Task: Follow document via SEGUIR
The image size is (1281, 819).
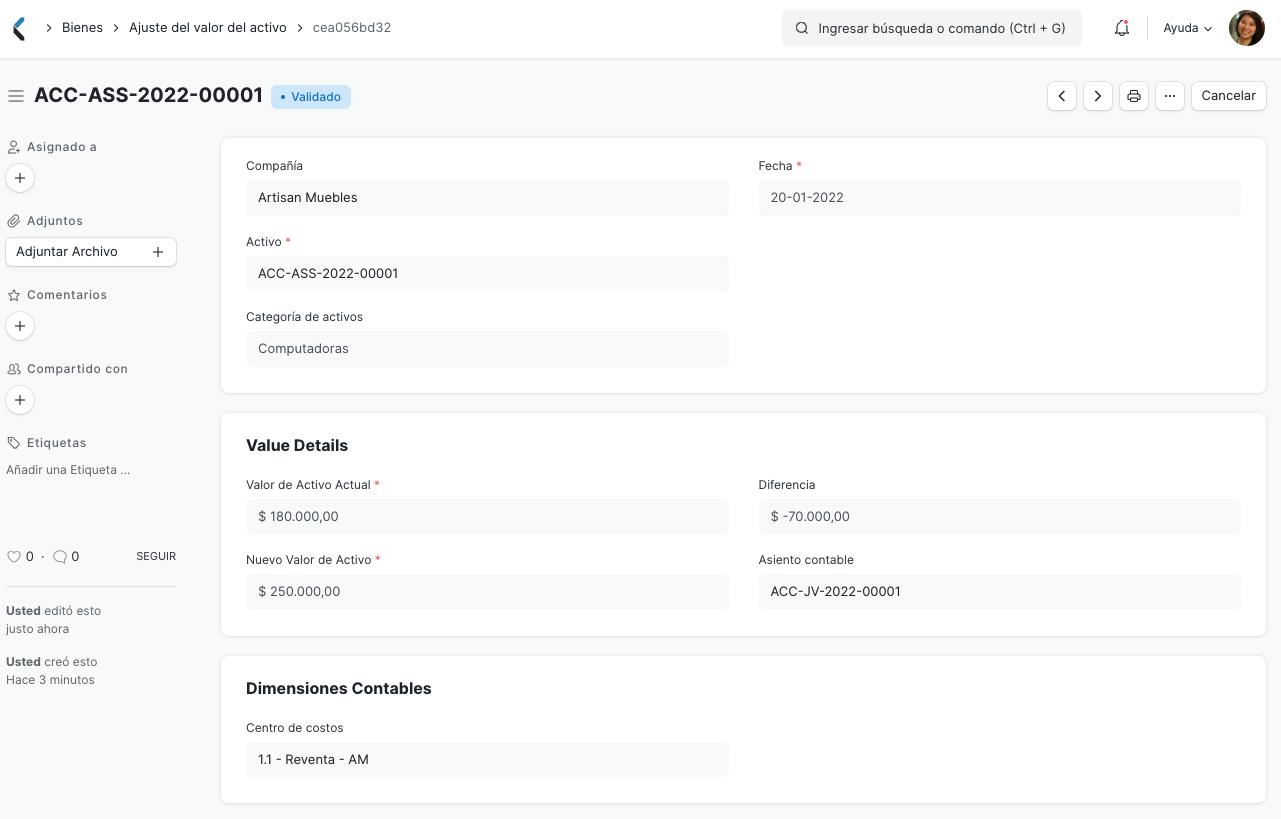Action: pos(156,556)
